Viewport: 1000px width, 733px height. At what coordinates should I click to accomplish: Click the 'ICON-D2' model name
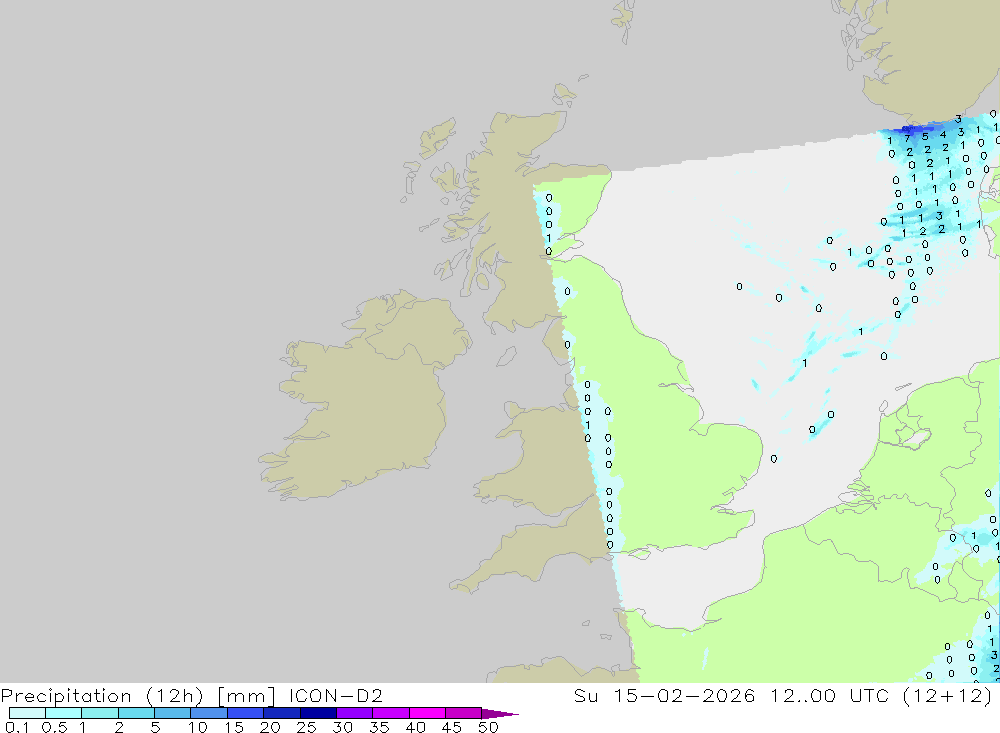pyautogui.click(x=335, y=695)
